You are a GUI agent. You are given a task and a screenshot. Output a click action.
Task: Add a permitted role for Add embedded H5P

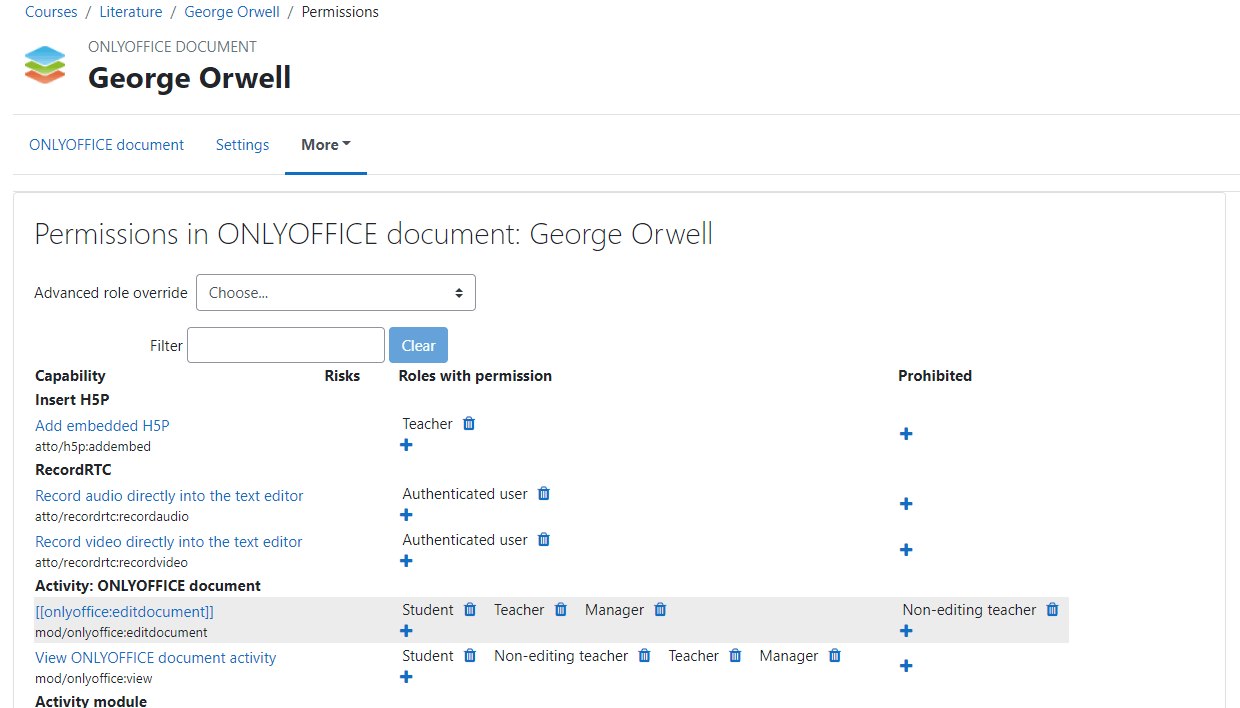406,445
